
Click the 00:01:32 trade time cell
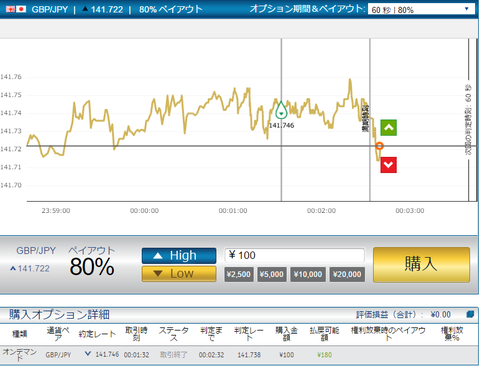tap(136, 355)
